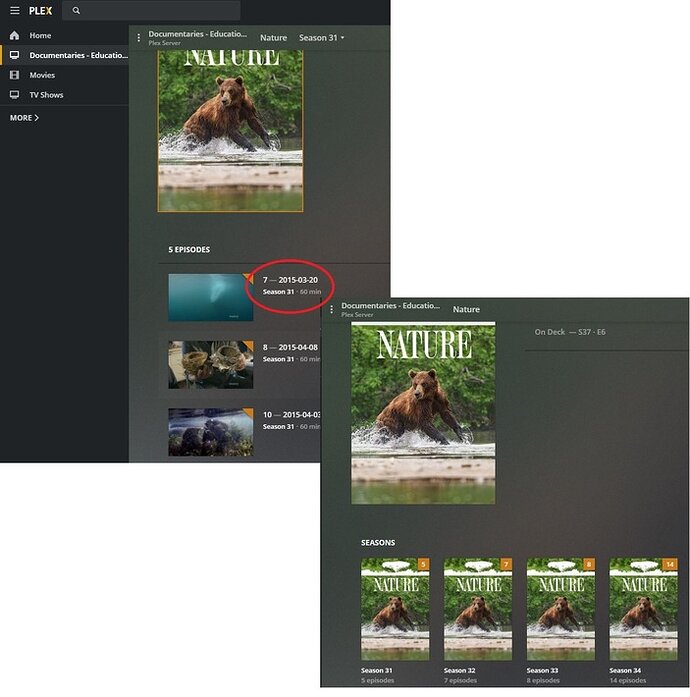The width and height of the screenshot is (690, 697).
Task: Click 5 episodes text under Season 31
Action: [377, 681]
